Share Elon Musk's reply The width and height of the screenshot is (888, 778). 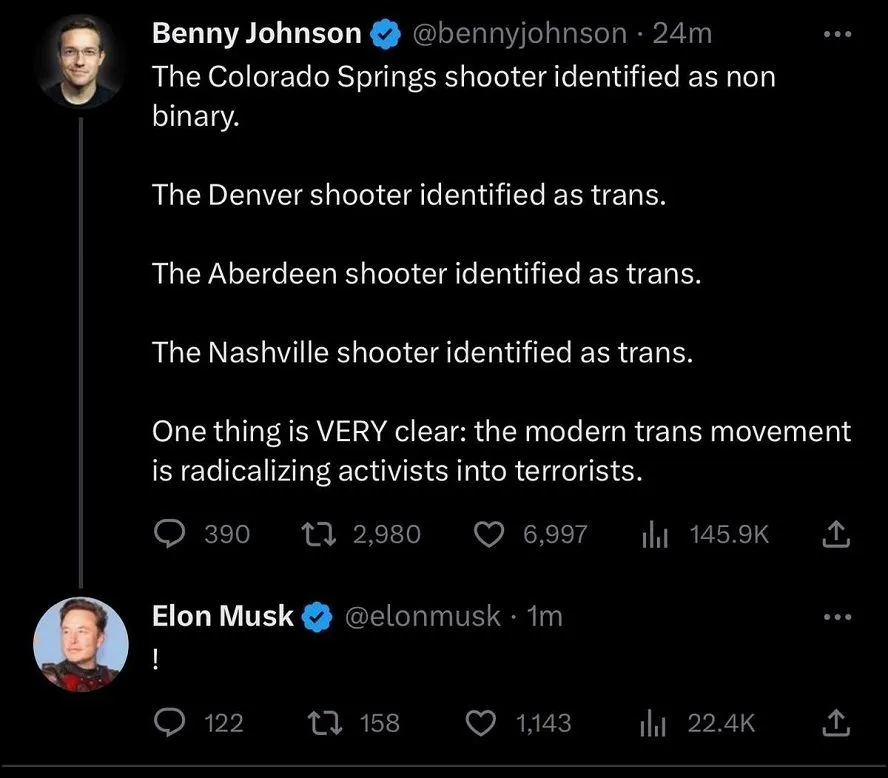[x=835, y=722]
